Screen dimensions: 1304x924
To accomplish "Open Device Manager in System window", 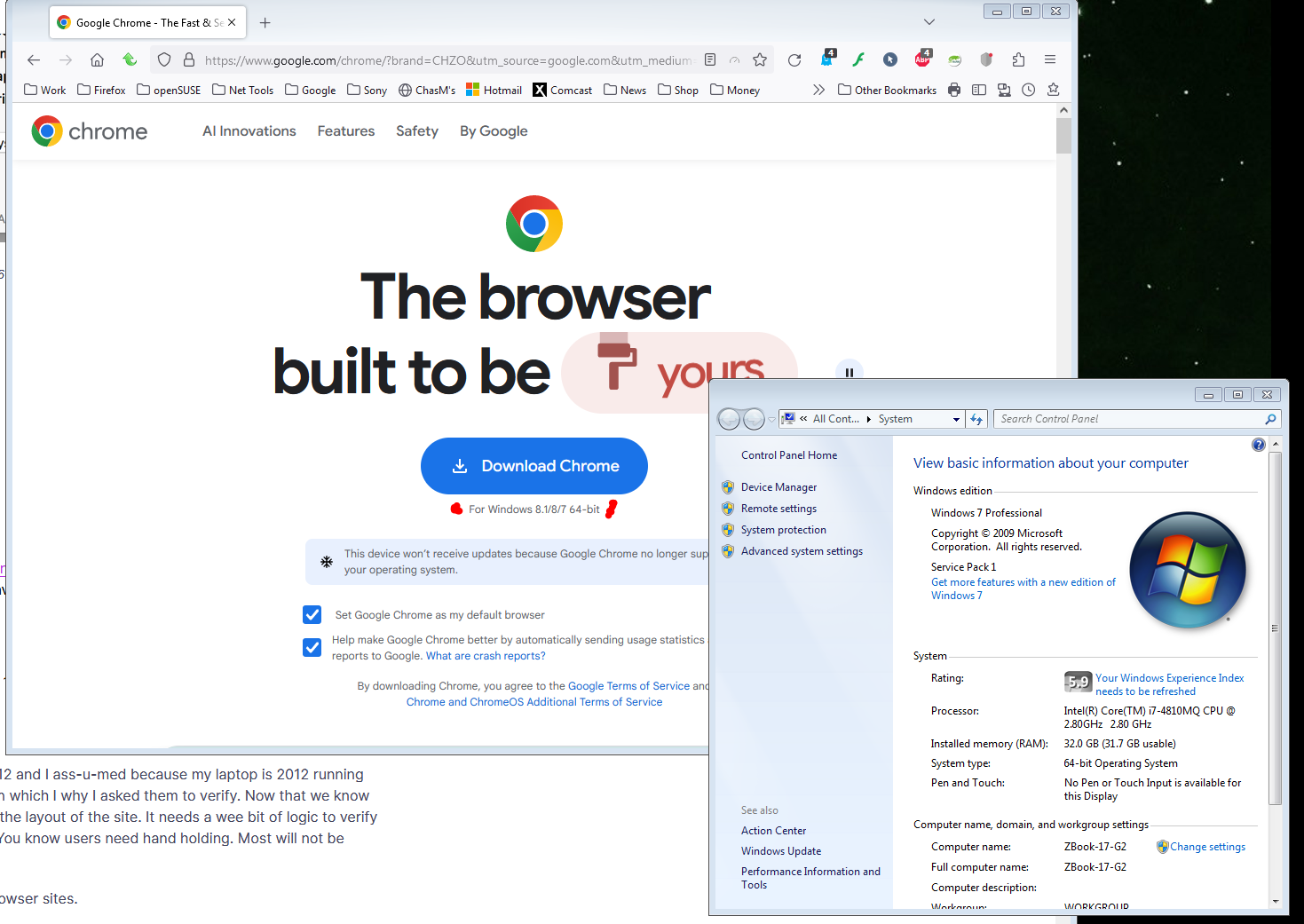I will pos(778,487).
